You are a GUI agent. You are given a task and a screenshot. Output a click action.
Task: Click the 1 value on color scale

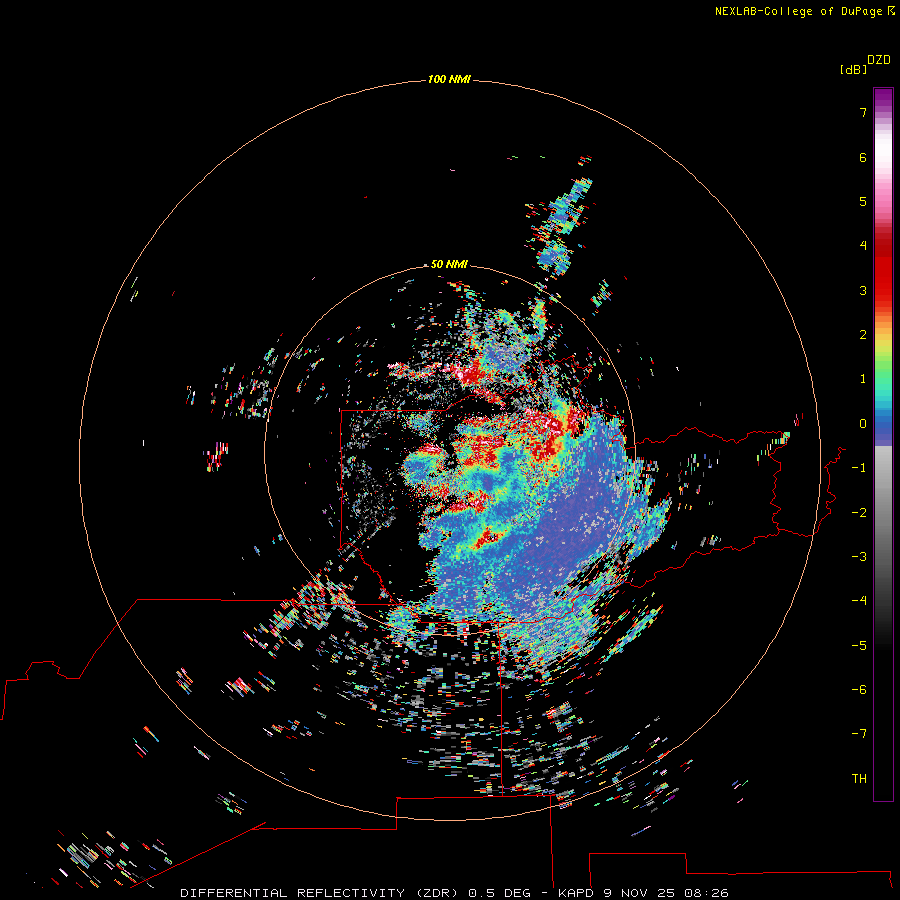(x=863, y=379)
